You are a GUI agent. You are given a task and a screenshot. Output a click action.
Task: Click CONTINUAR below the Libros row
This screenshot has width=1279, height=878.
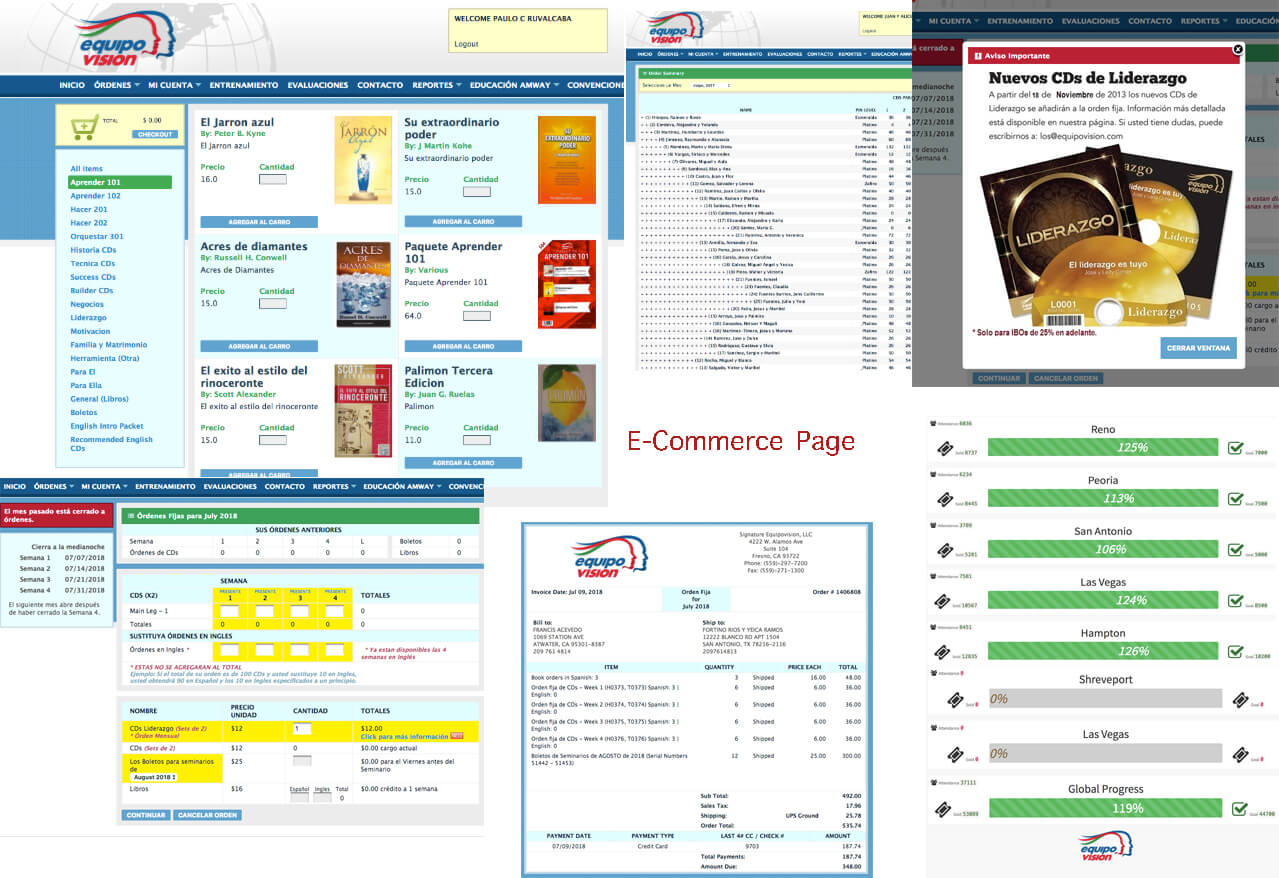click(145, 815)
